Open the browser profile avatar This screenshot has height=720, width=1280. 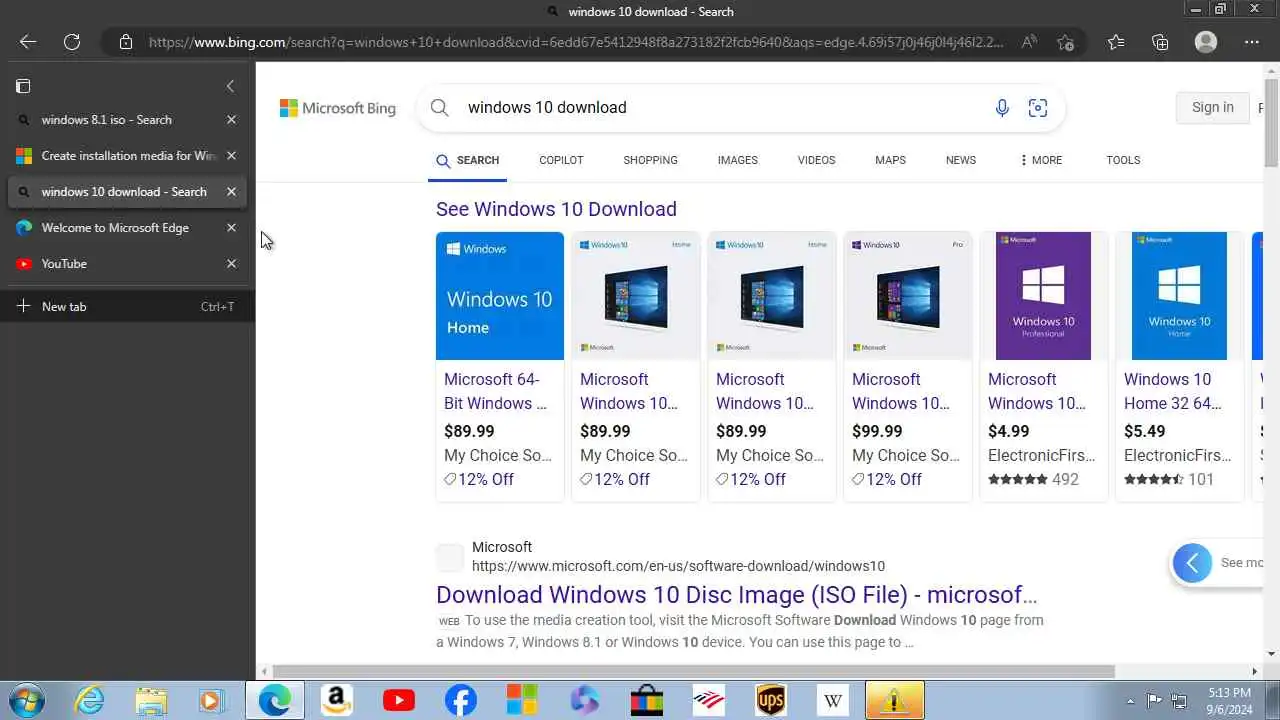(x=1206, y=42)
